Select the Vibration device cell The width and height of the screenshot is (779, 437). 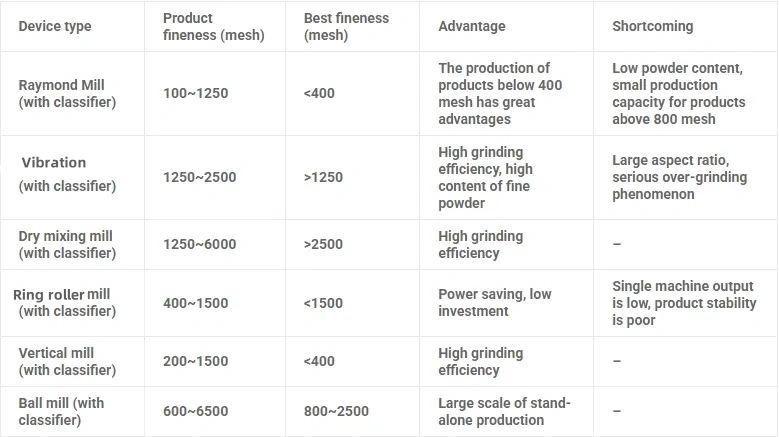(67, 174)
